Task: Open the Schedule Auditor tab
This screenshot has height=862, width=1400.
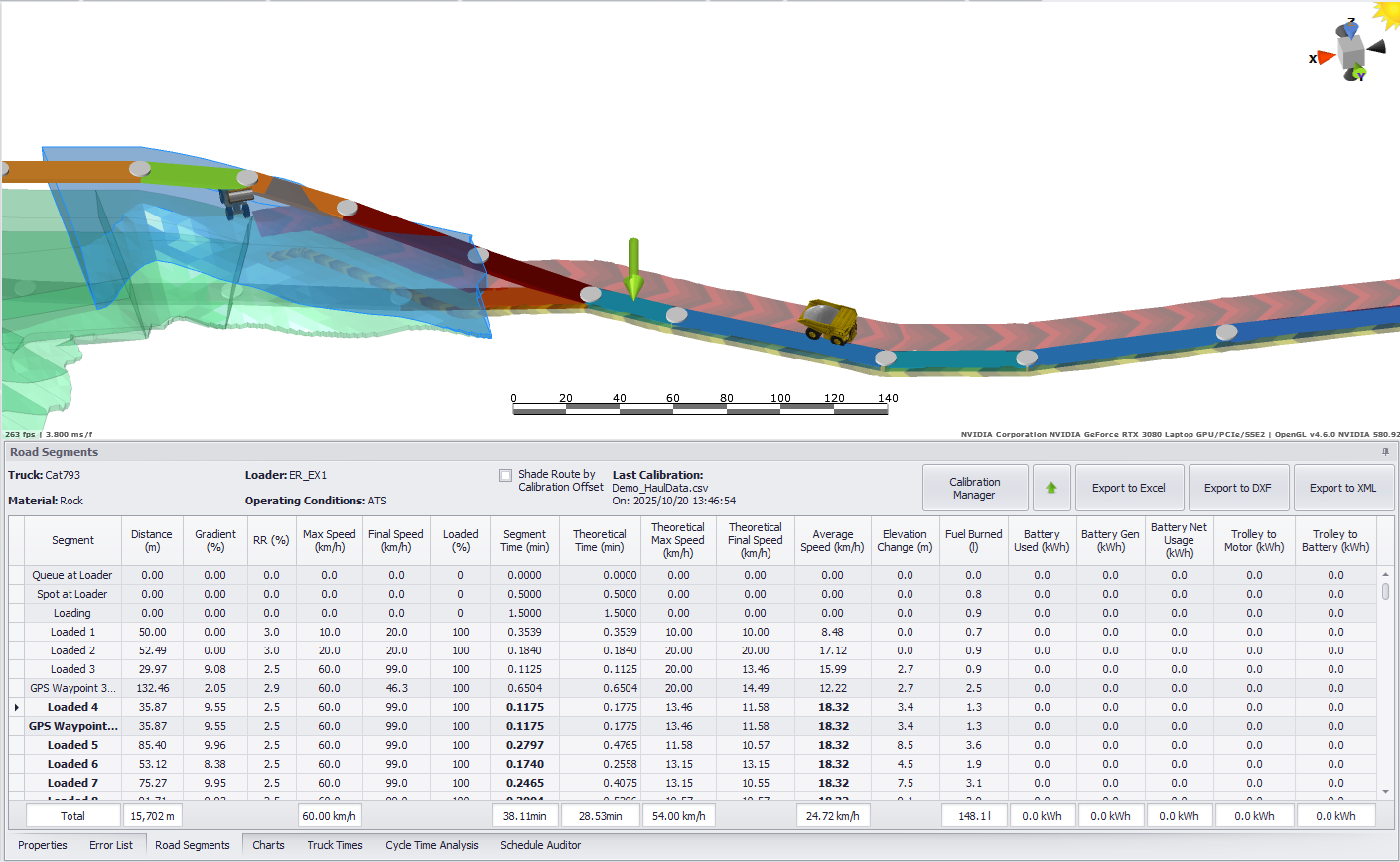Action: (x=540, y=845)
